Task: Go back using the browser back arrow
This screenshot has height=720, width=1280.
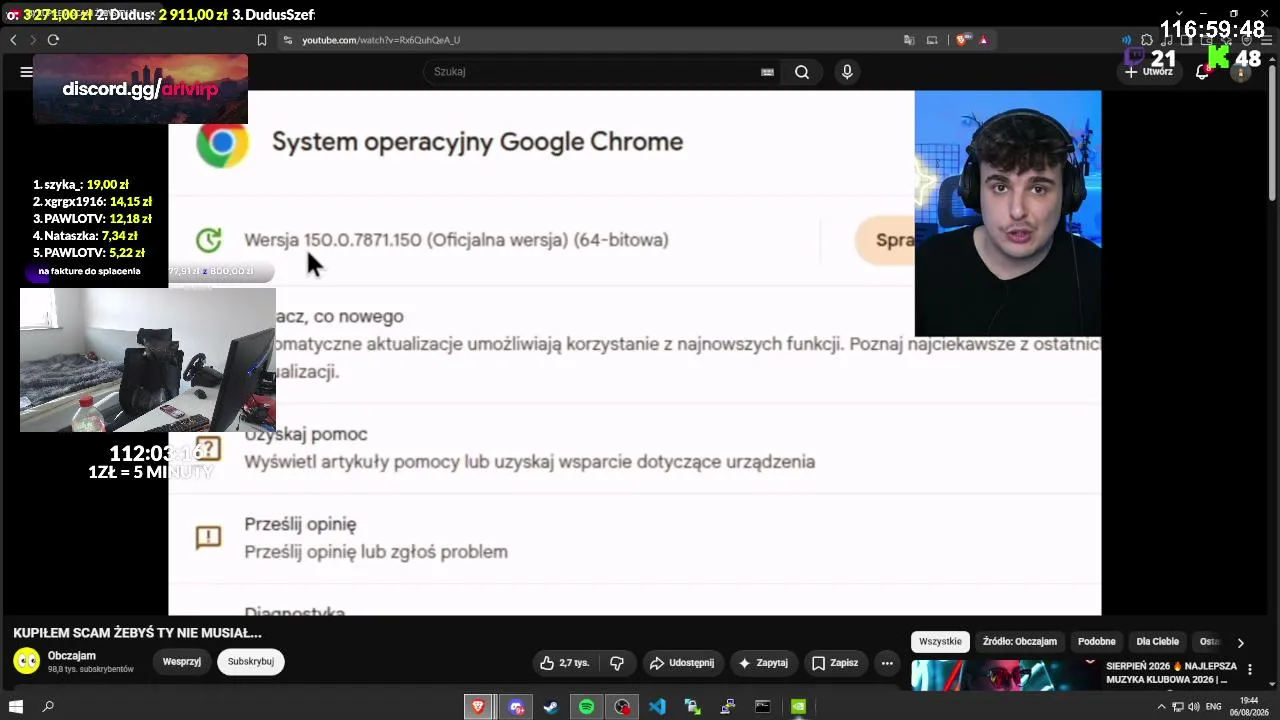Action: coord(13,40)
